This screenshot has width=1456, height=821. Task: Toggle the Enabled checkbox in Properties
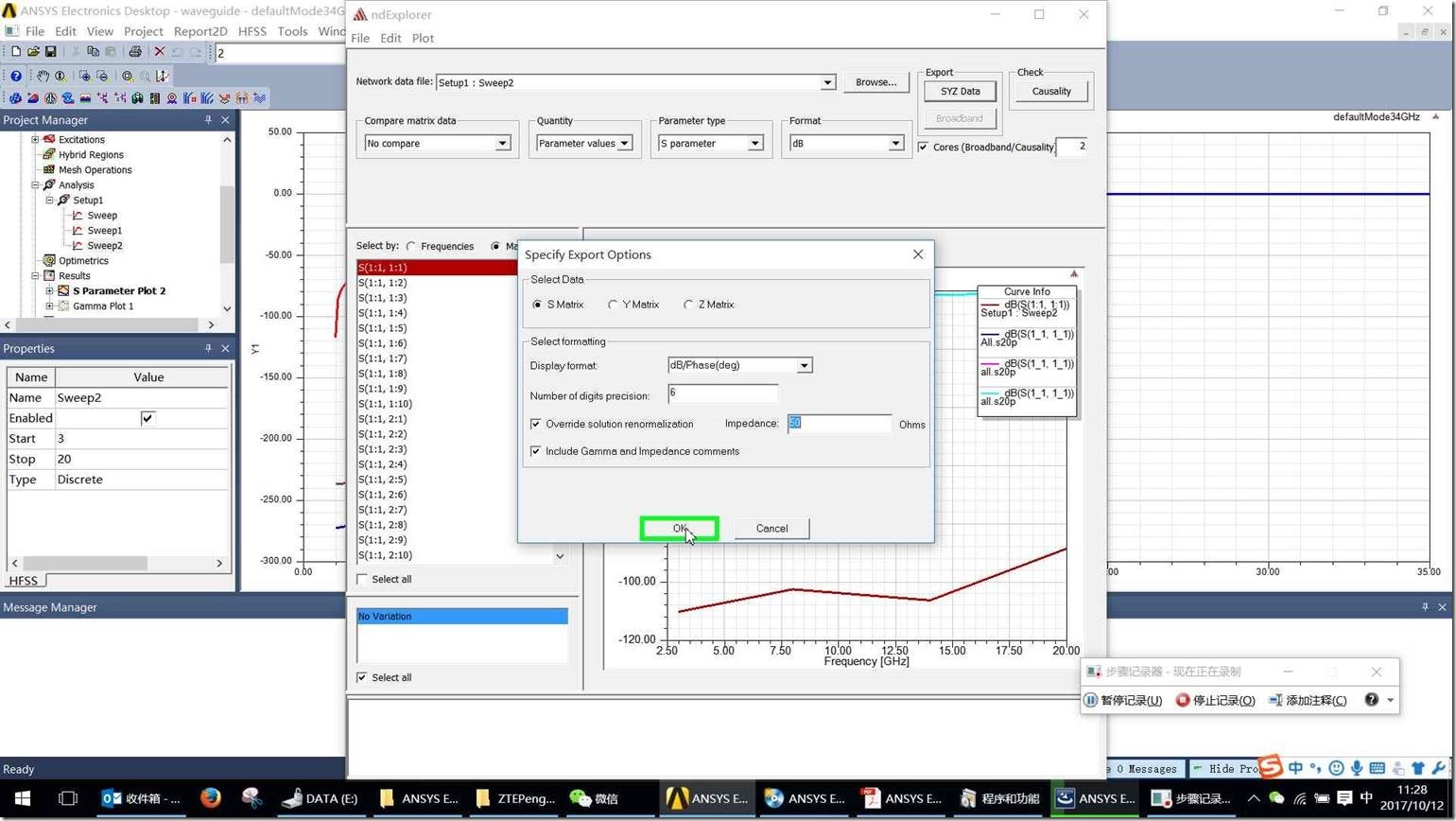147,418
